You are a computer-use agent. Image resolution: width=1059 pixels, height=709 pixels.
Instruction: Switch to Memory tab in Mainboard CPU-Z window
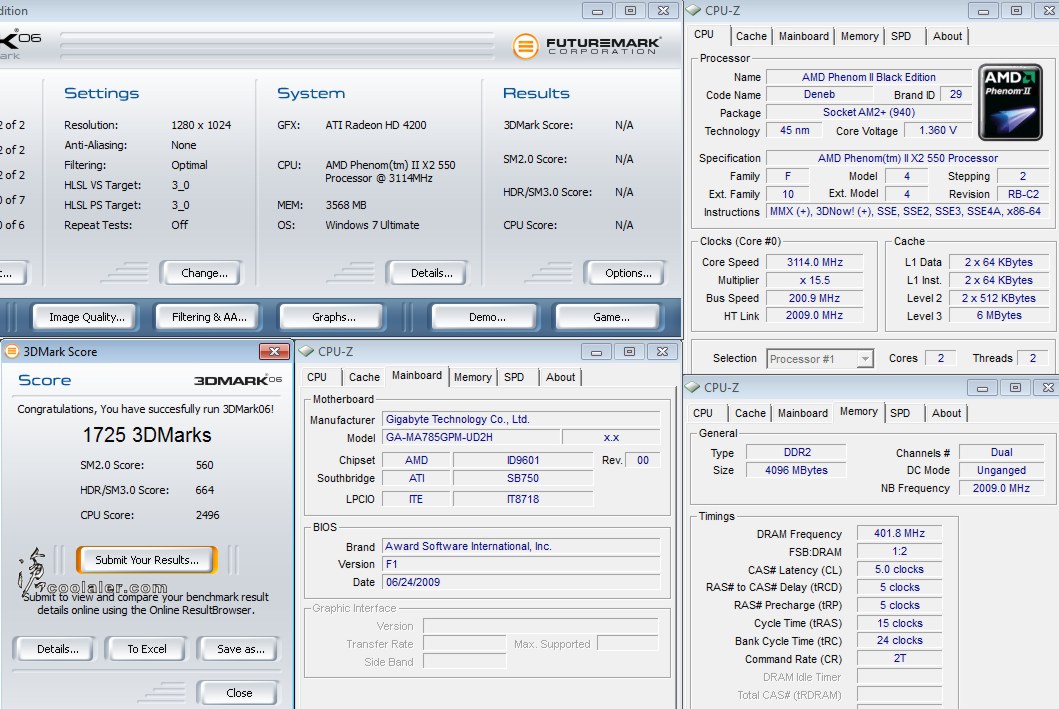[473, 377]
